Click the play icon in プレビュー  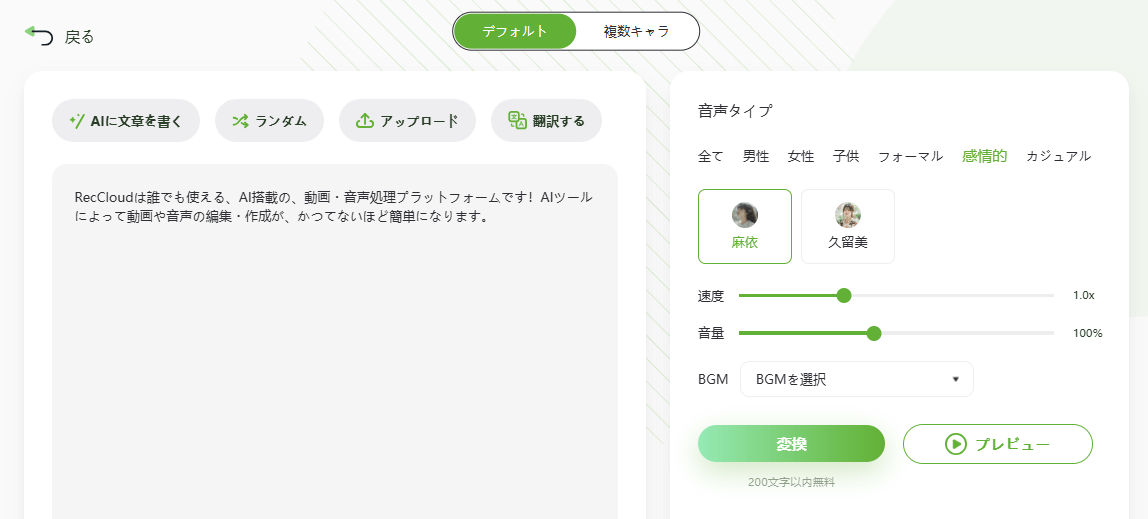pyautogui.click(x=955, y=444)
